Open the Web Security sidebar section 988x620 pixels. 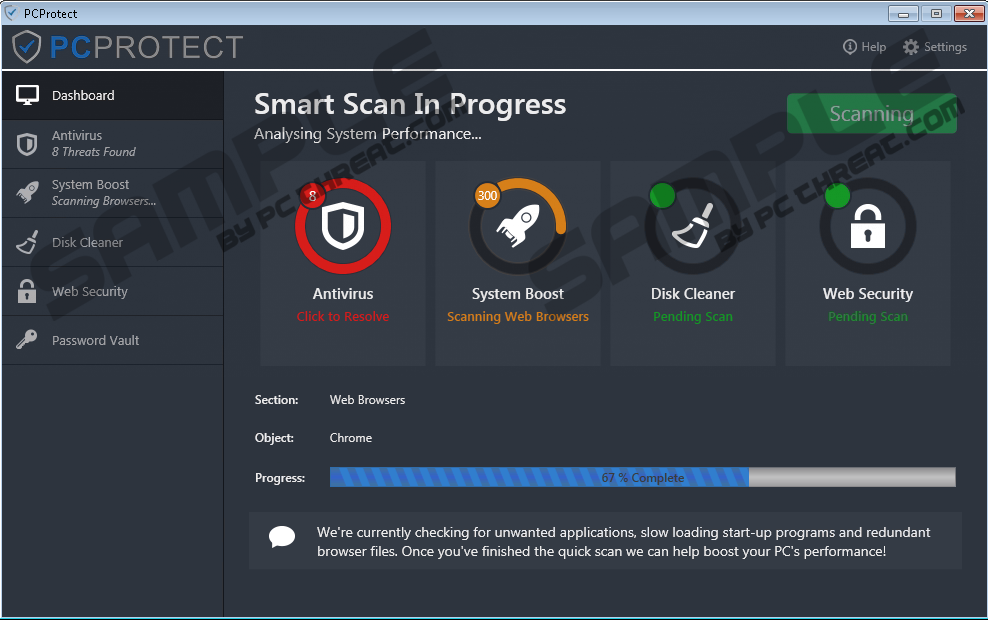[x=113, y=291]
